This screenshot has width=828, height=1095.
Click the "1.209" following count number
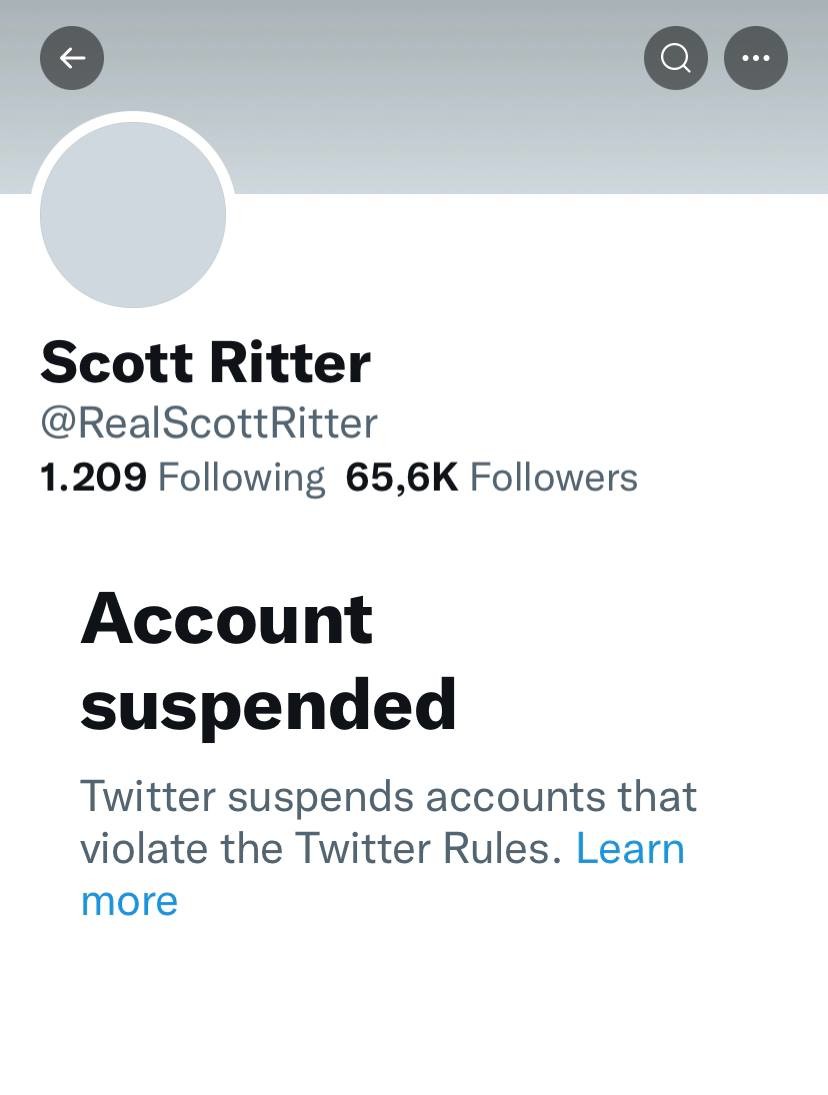93,478
